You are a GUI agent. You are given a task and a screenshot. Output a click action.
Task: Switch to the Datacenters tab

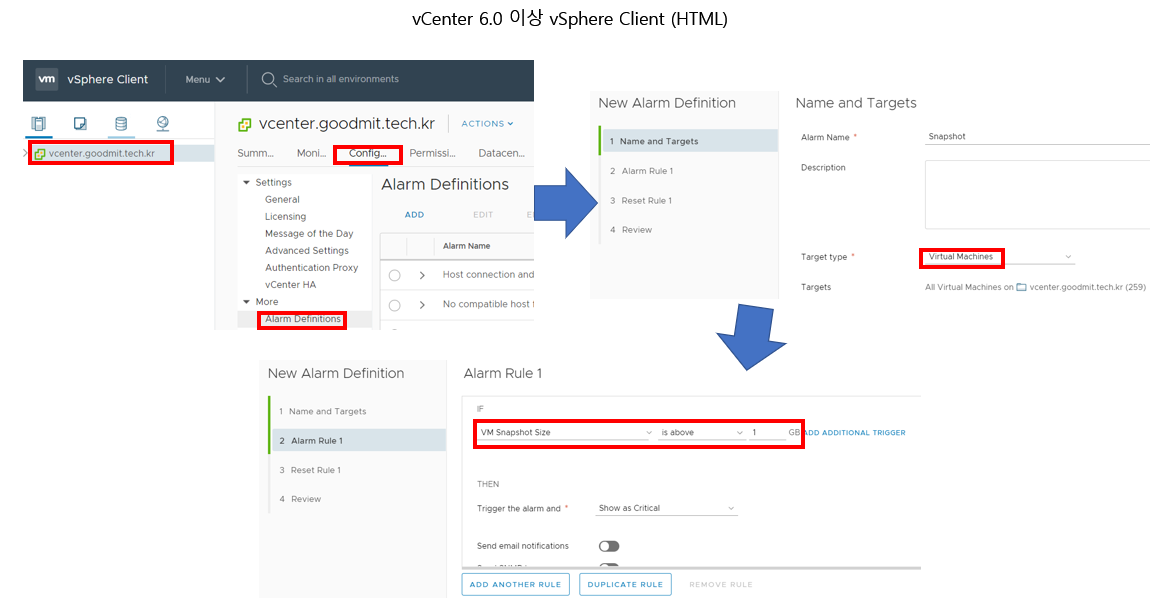501,153
